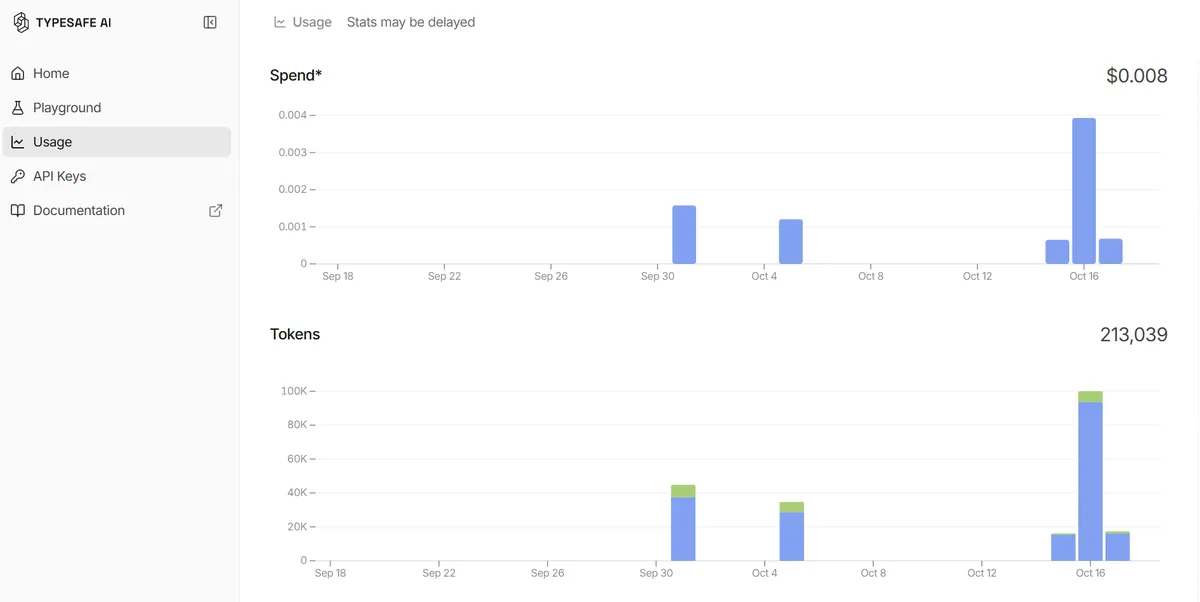Click the 213,039 total tokens value
1200x602 pixels.
coord(1134,335)
